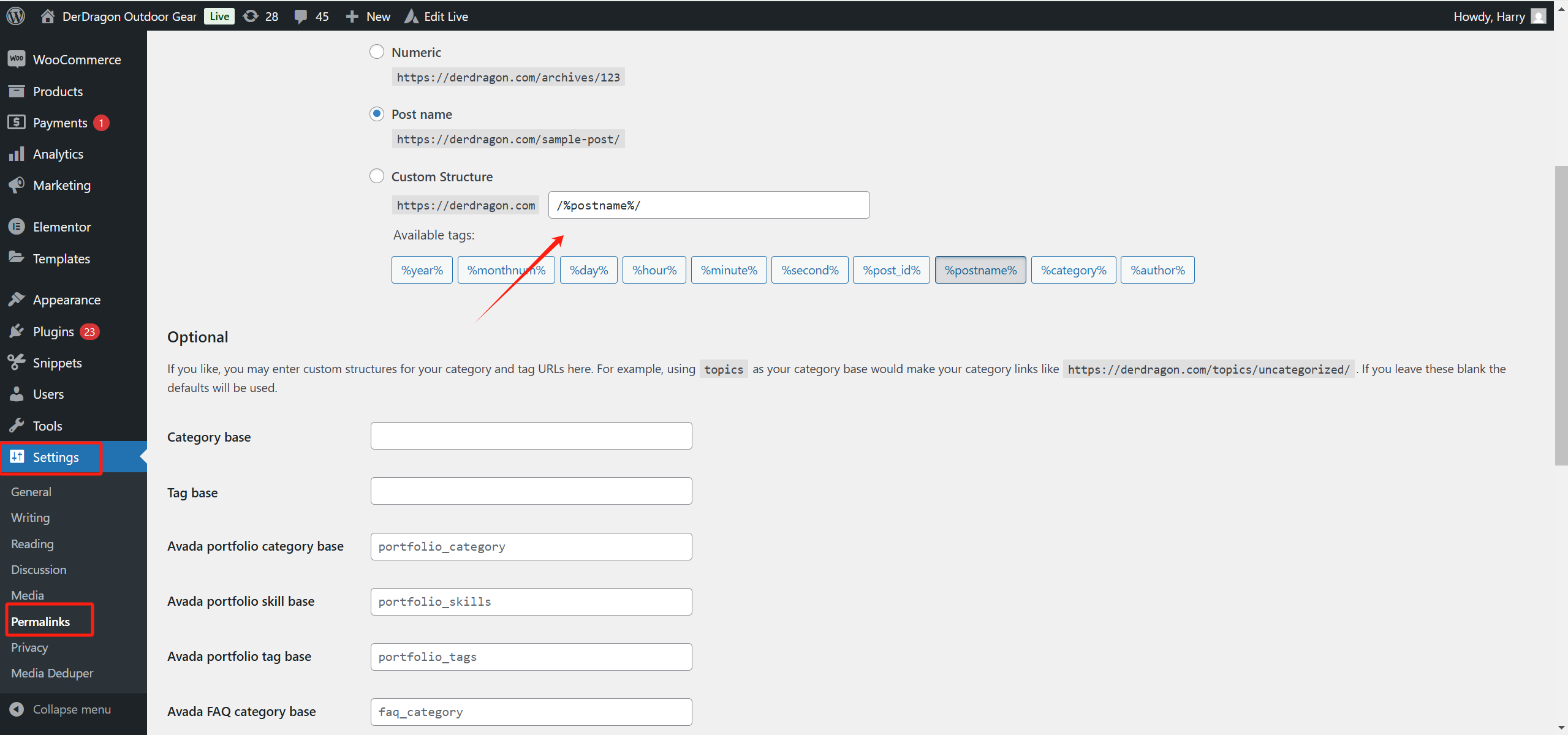This screenshot has width=1568, height=735.
Task: Click the Payments dollar icon
Action: [x=17, y=123]
